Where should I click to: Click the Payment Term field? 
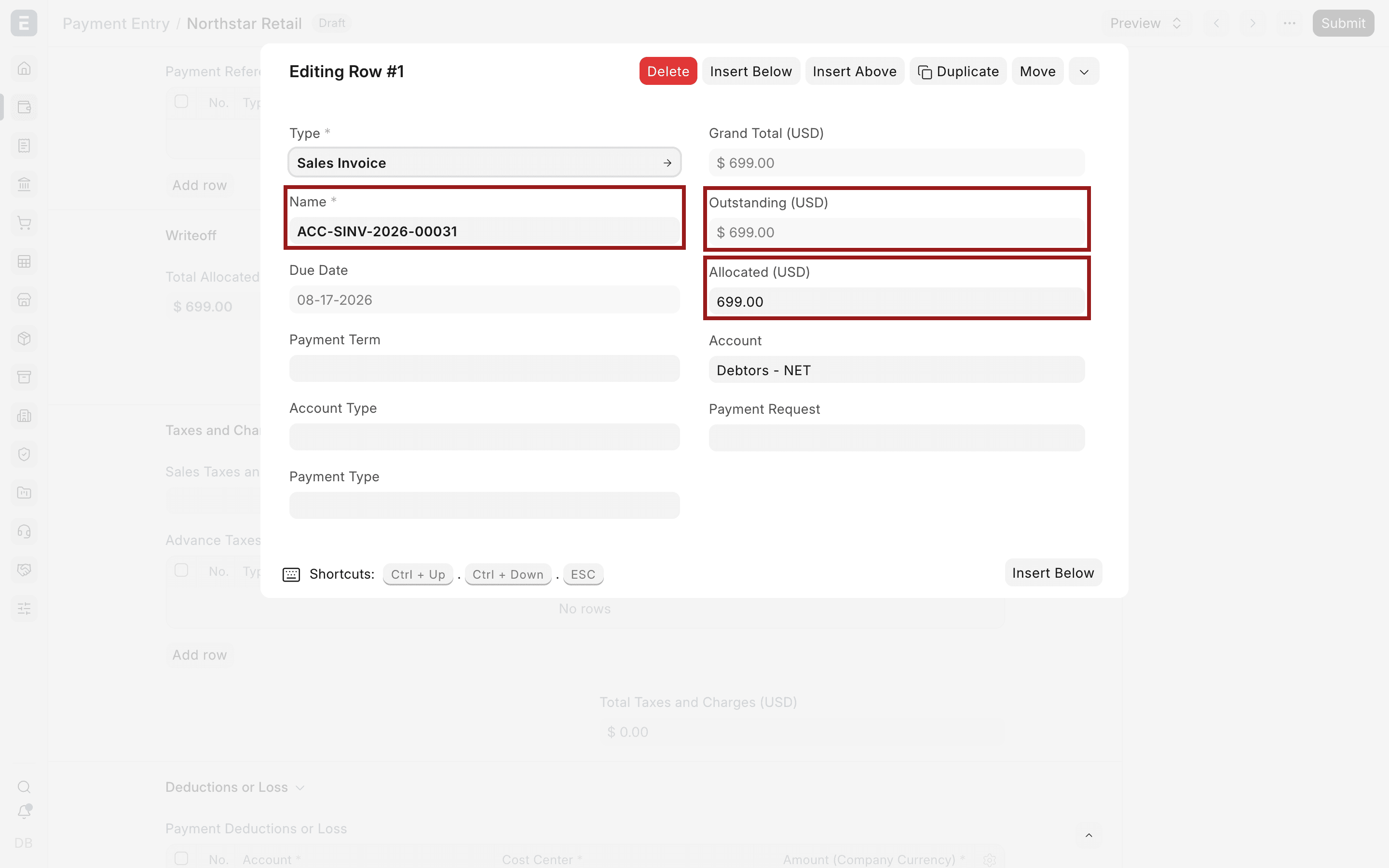click(x=484, y=368)
